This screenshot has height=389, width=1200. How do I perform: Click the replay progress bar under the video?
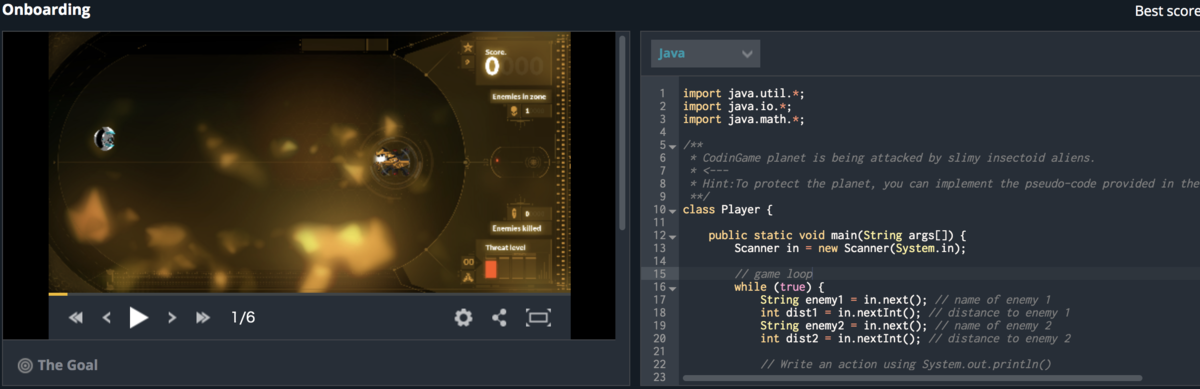click(309, 294)
